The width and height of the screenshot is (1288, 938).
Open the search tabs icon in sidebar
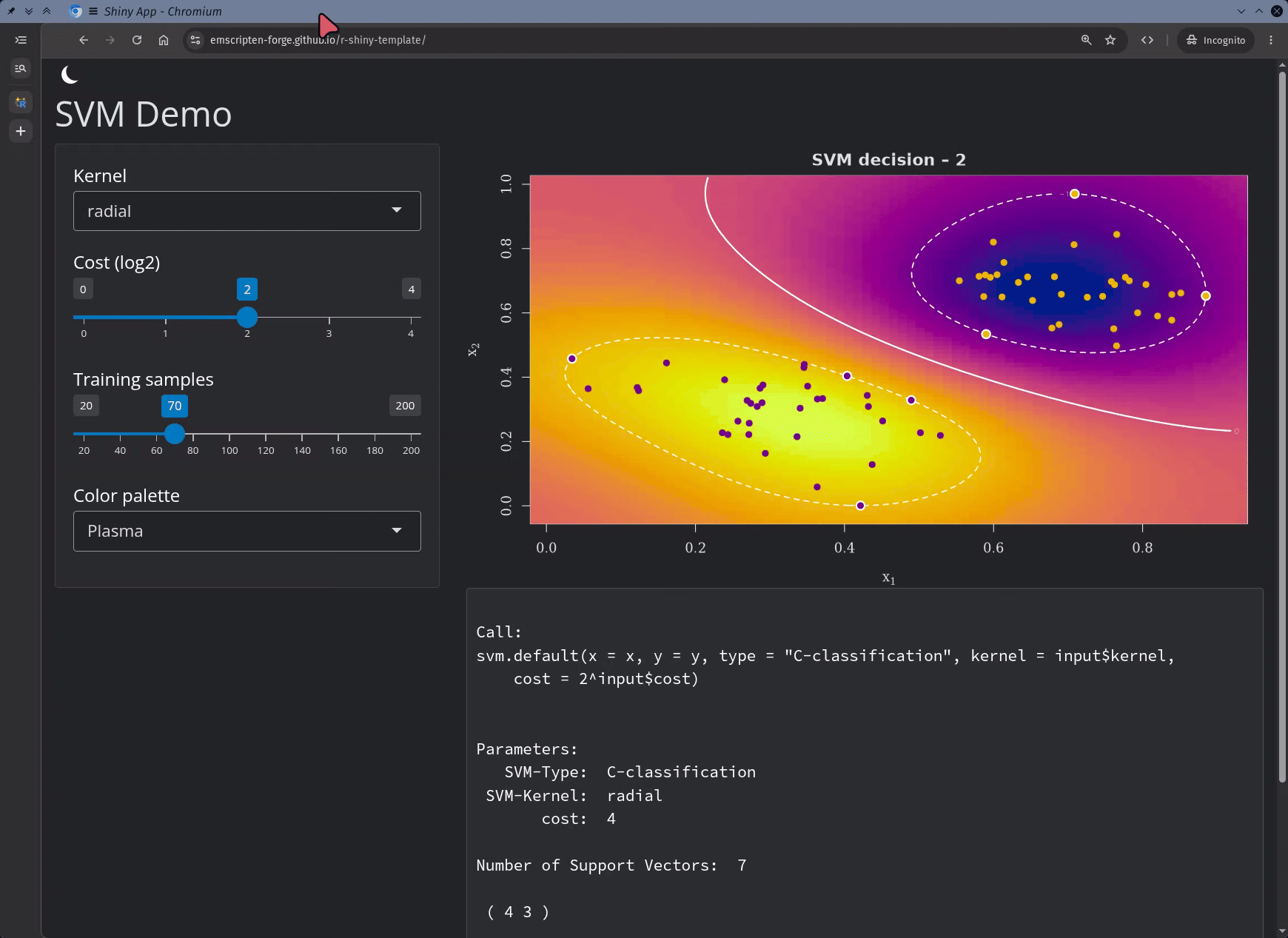[x=21, y=68]
